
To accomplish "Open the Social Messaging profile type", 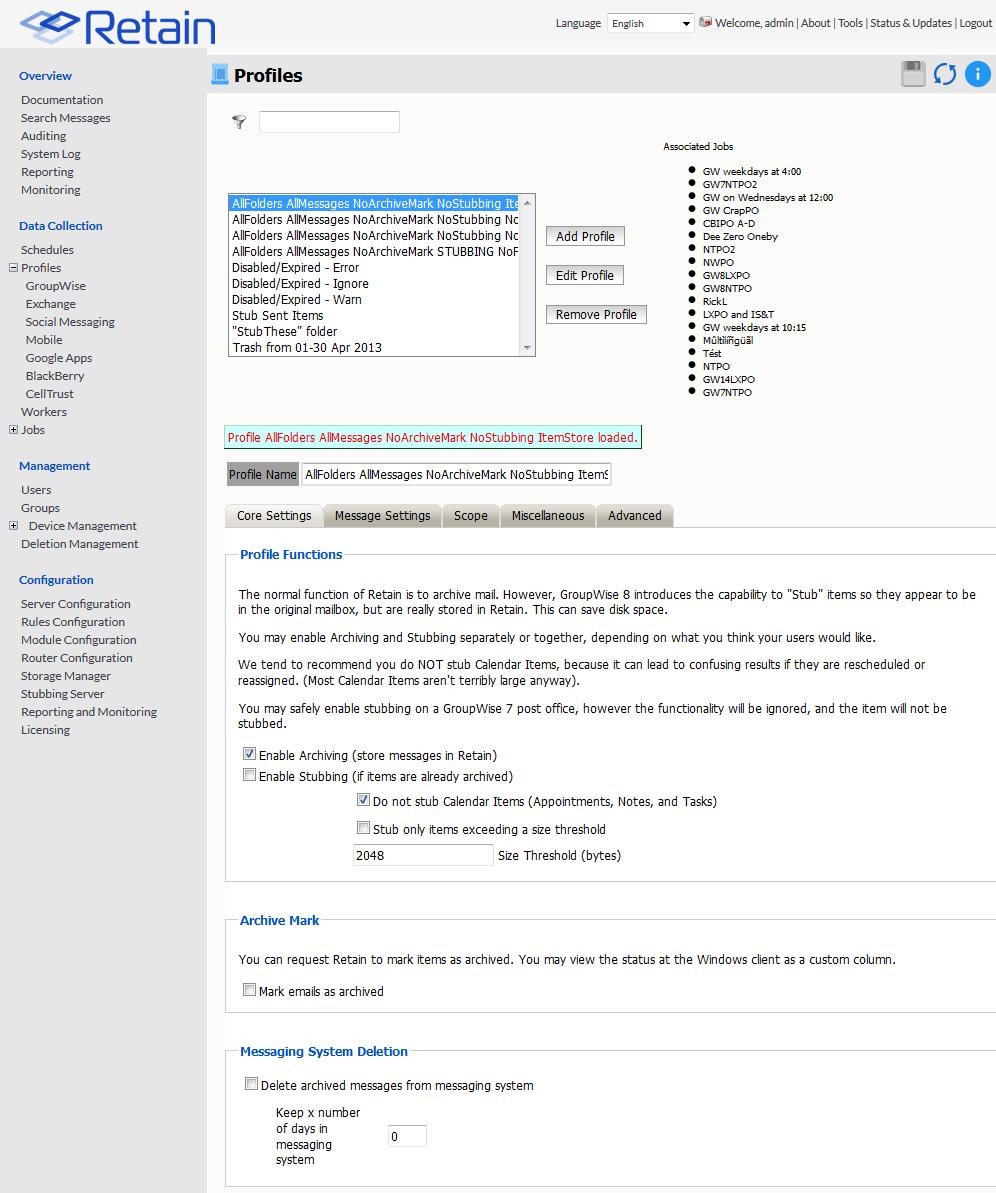I will pos(70,322).
